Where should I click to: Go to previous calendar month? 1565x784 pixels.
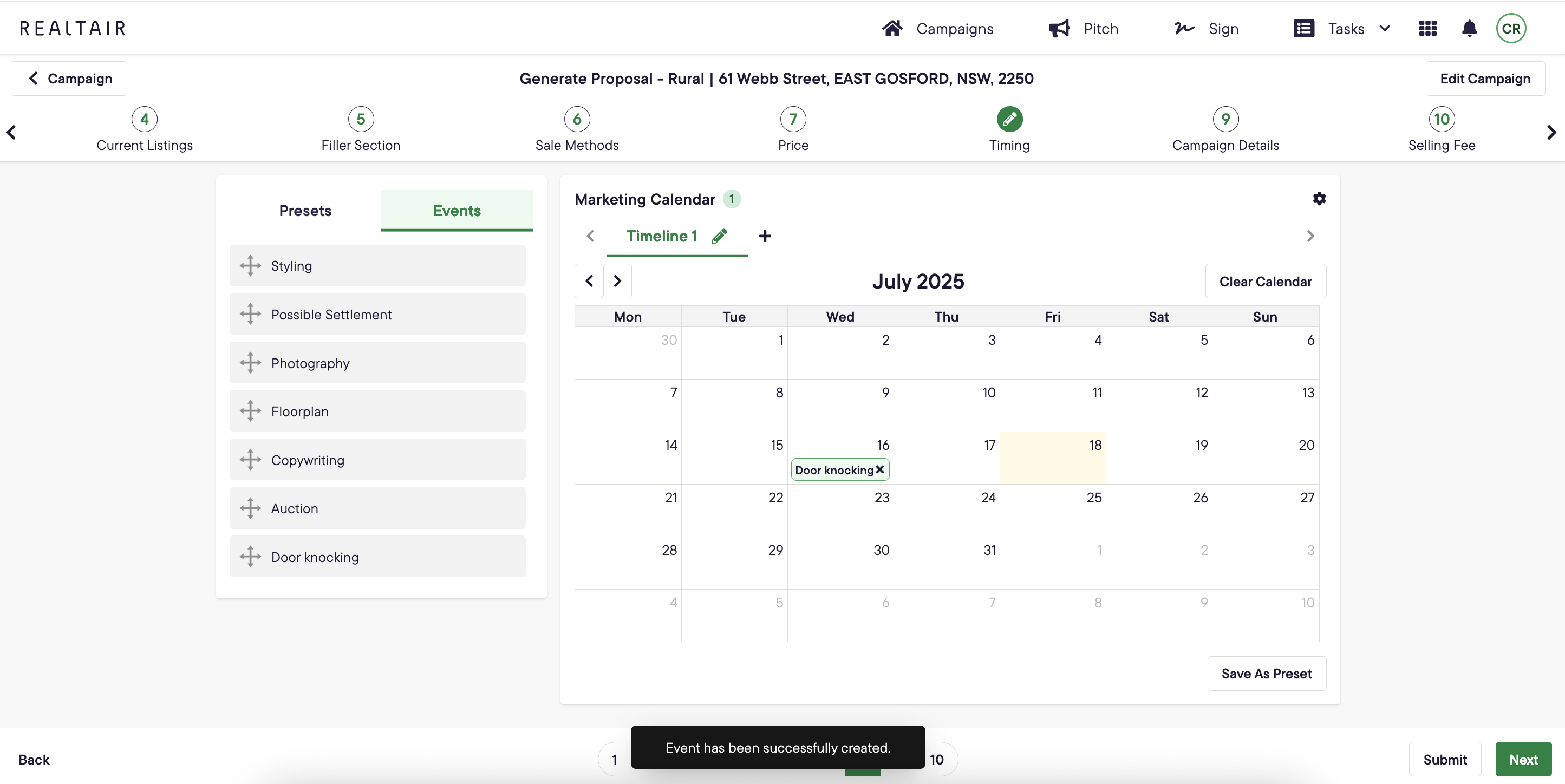589,281
